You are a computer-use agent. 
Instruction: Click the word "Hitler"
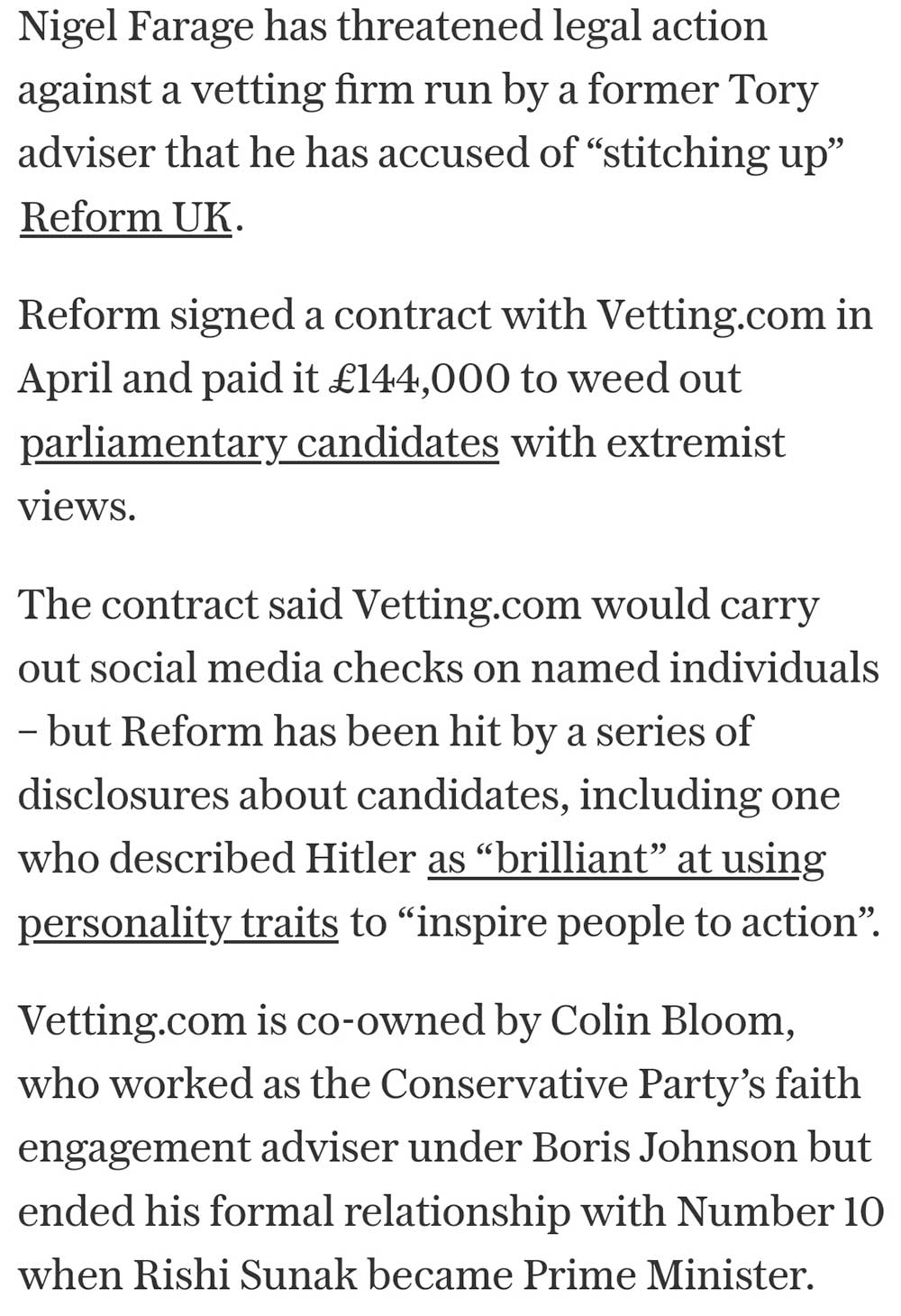coord(360,858)
